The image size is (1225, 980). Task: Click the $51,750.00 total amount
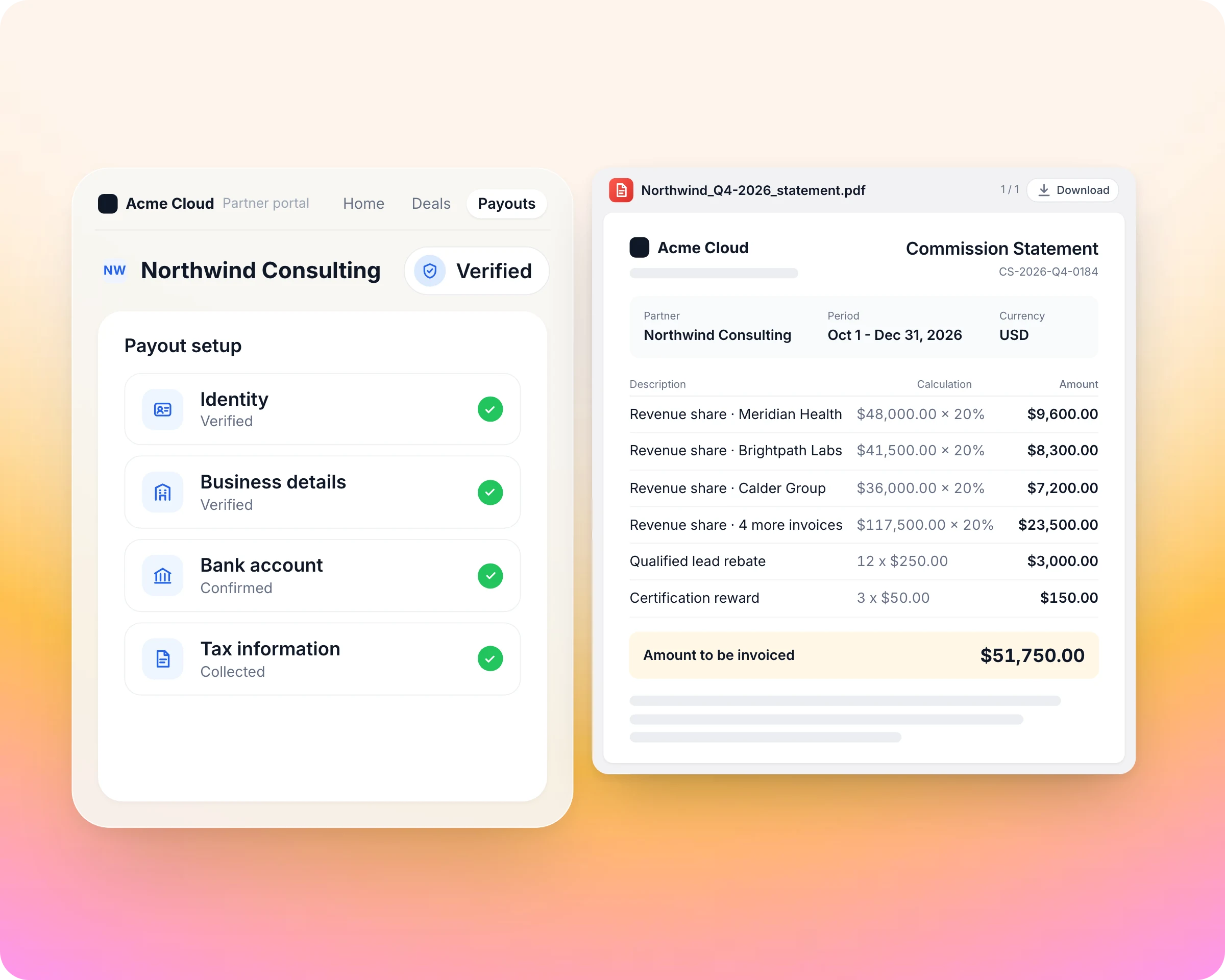click(1033, 655)
